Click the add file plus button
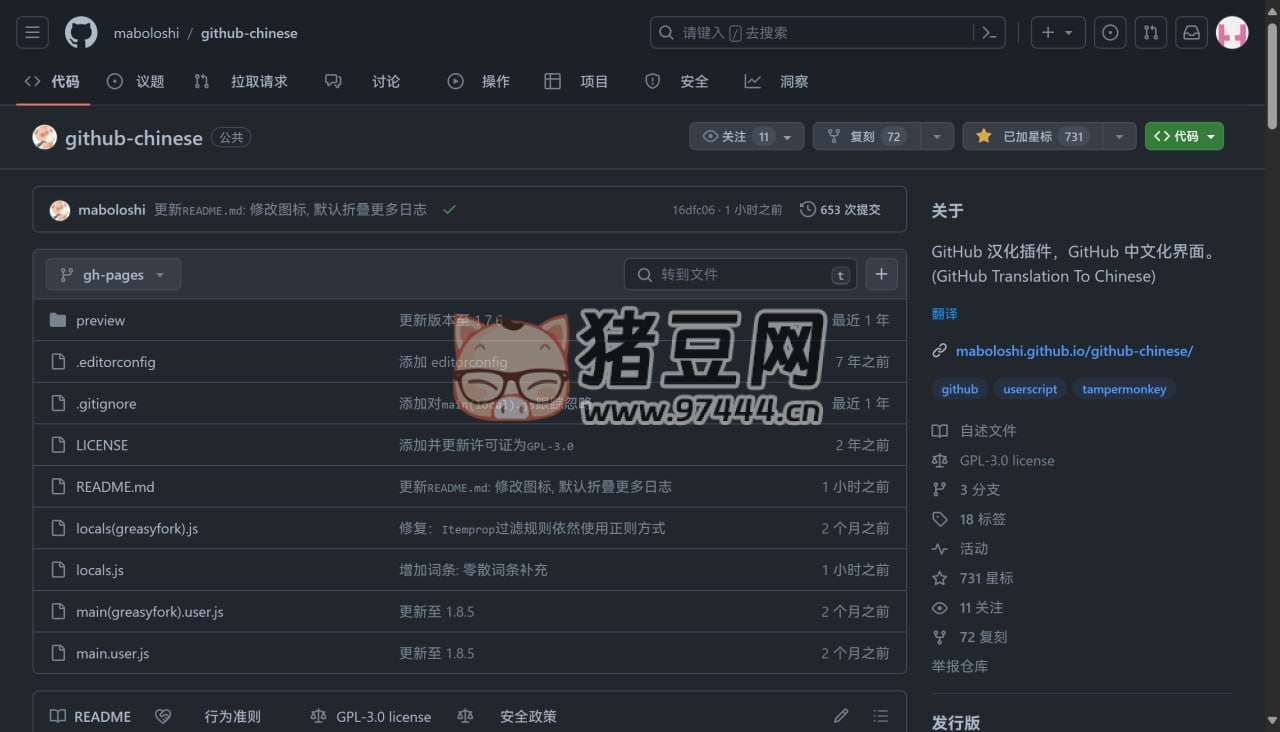Image resolution: width=1280 pixels, height=732 pixels. pos(881,274)
